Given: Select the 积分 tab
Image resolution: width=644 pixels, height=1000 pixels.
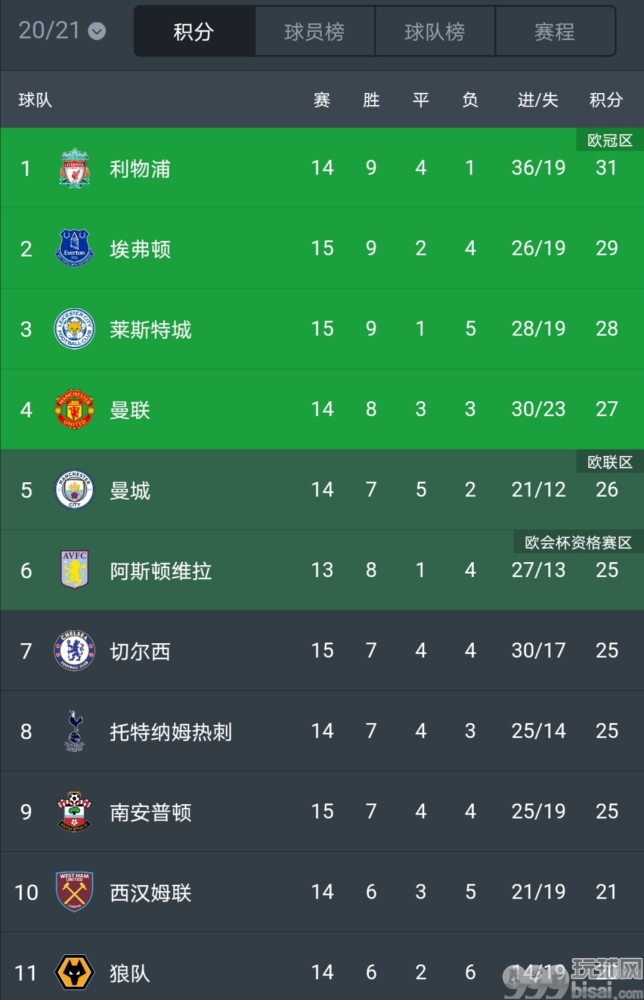Looking at the screenshot, I should 194,31.
